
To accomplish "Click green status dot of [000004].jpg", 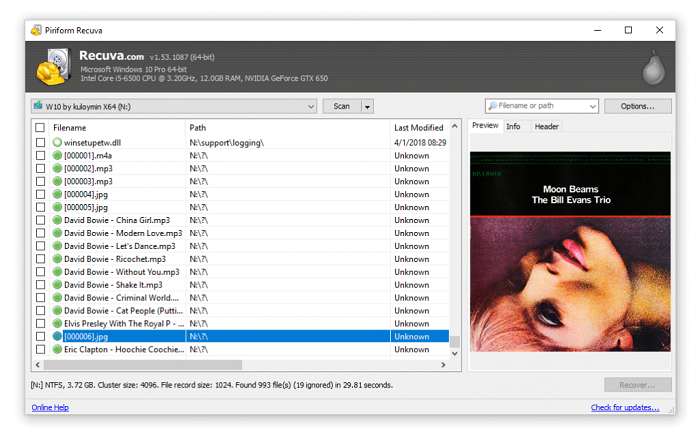I will [57, 194].
